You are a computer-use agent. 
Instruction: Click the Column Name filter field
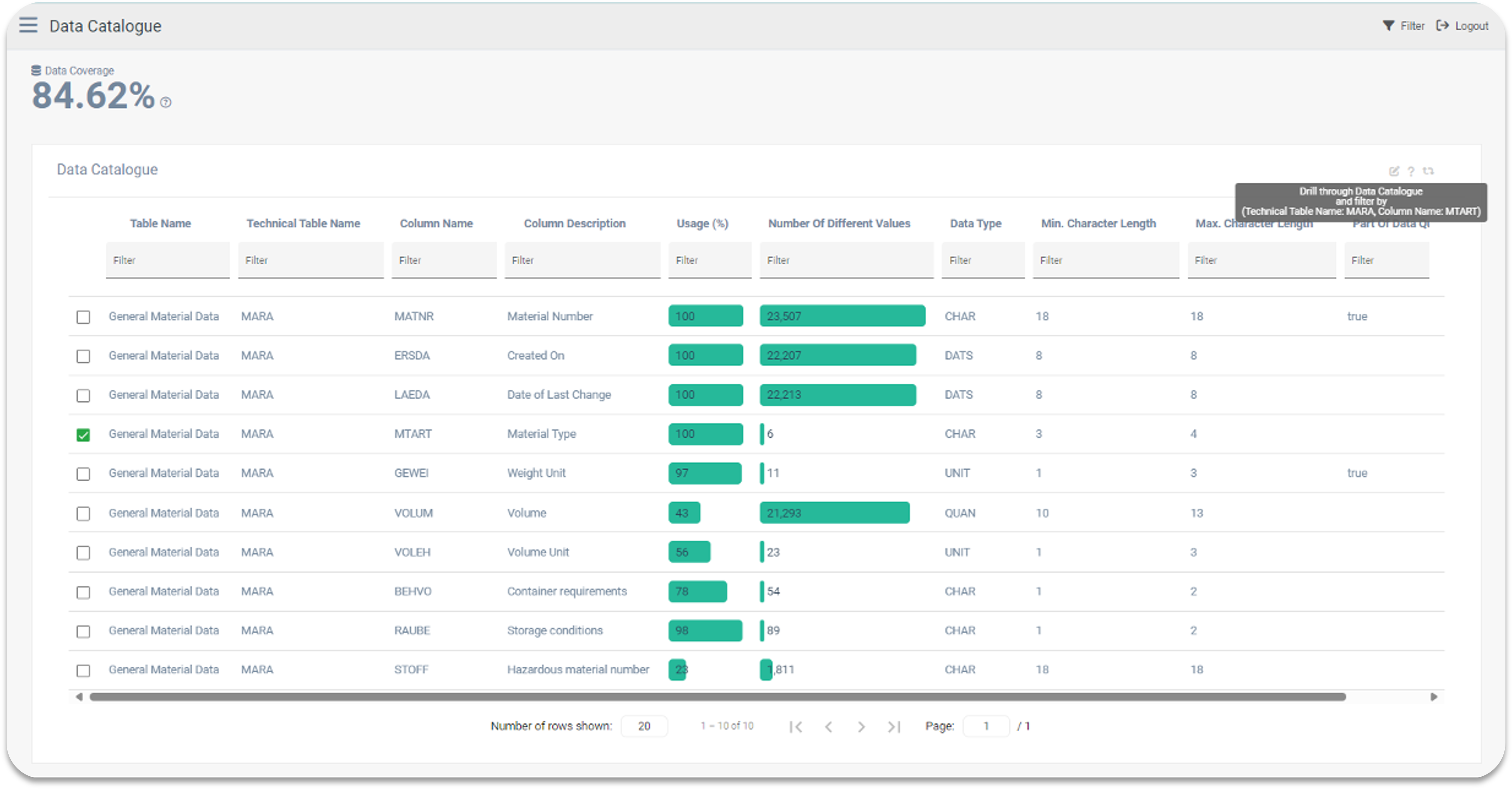[444, 260]
